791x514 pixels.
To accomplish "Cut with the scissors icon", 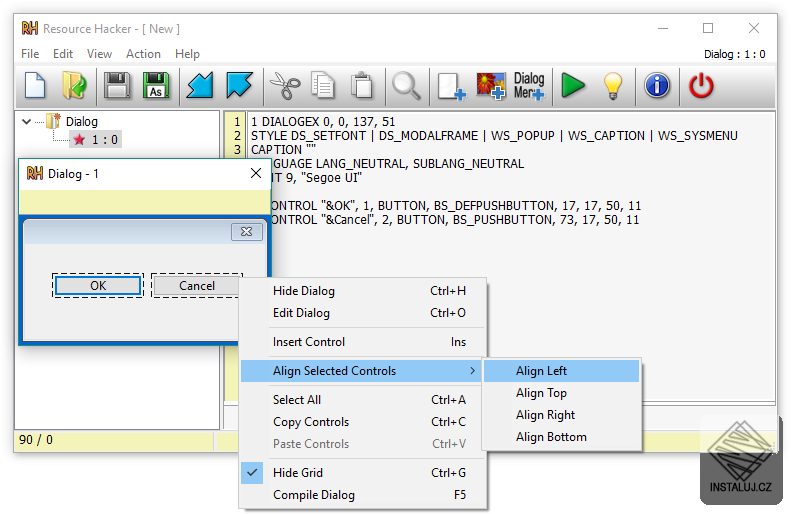I will [x=285, y=85].
